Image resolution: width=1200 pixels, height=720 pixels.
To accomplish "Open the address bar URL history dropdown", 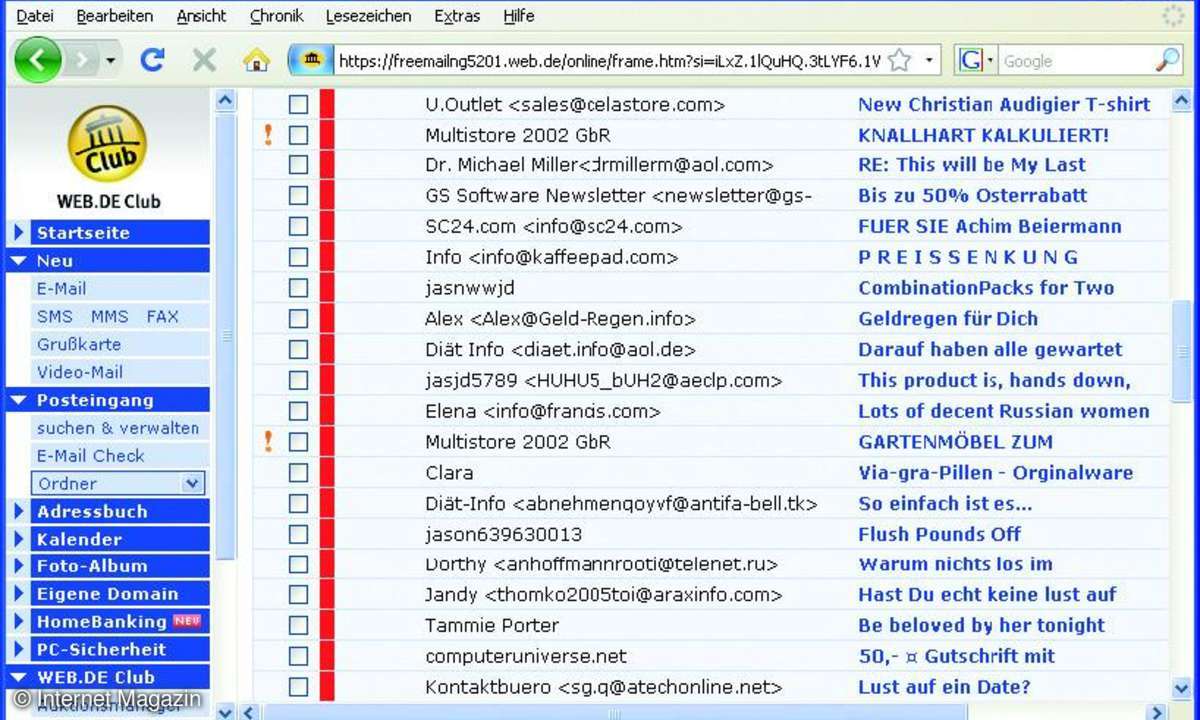I will (x=929, y=61).
